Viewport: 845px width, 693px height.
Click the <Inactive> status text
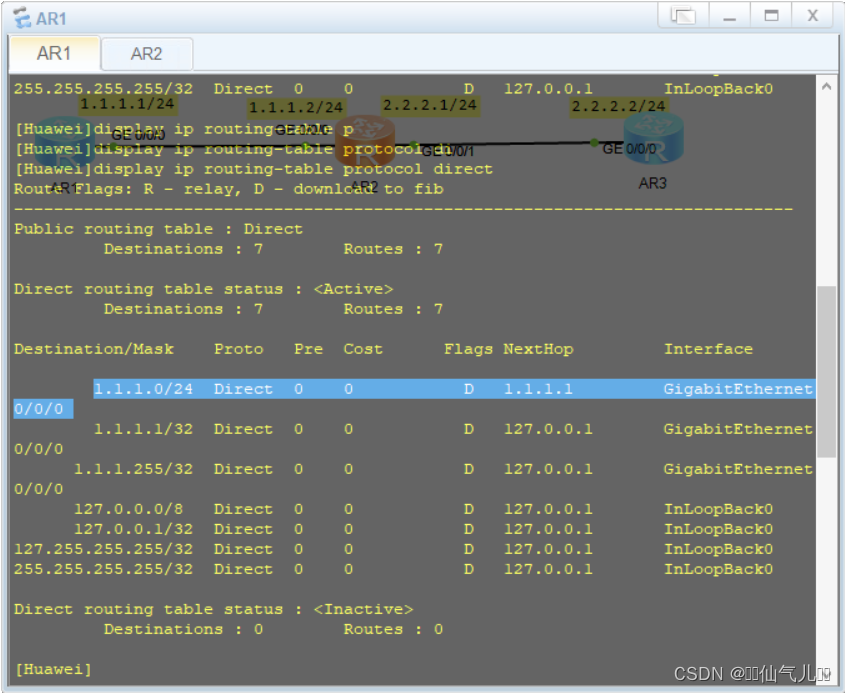363,609
